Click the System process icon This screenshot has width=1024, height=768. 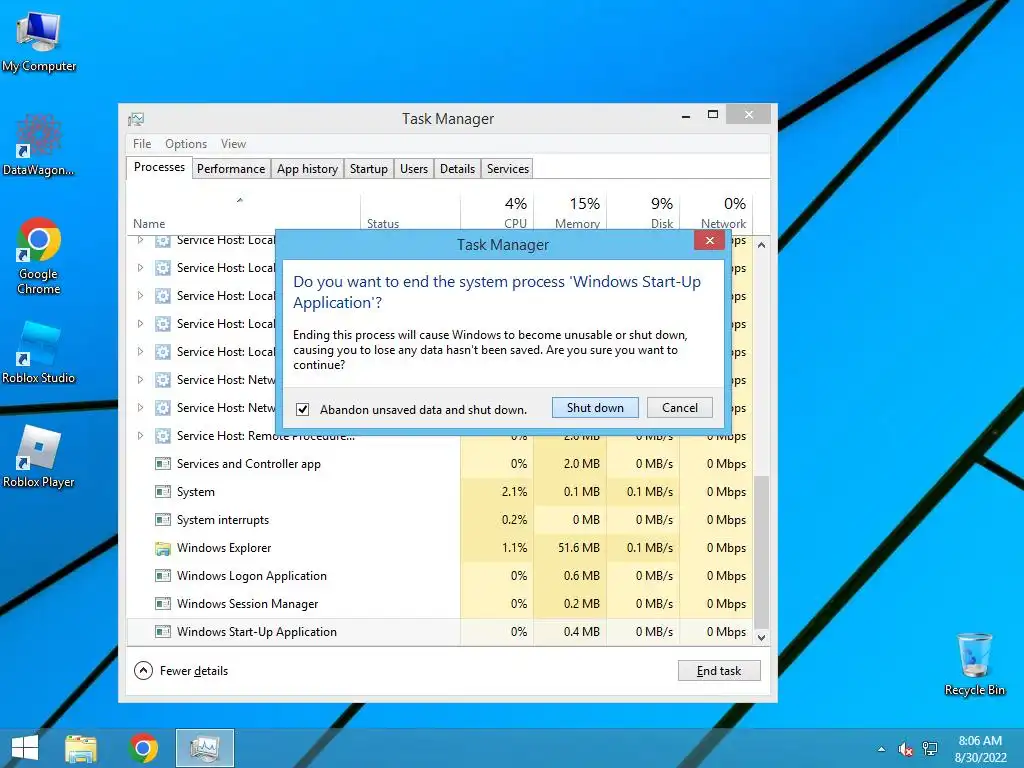pos(163,492)
